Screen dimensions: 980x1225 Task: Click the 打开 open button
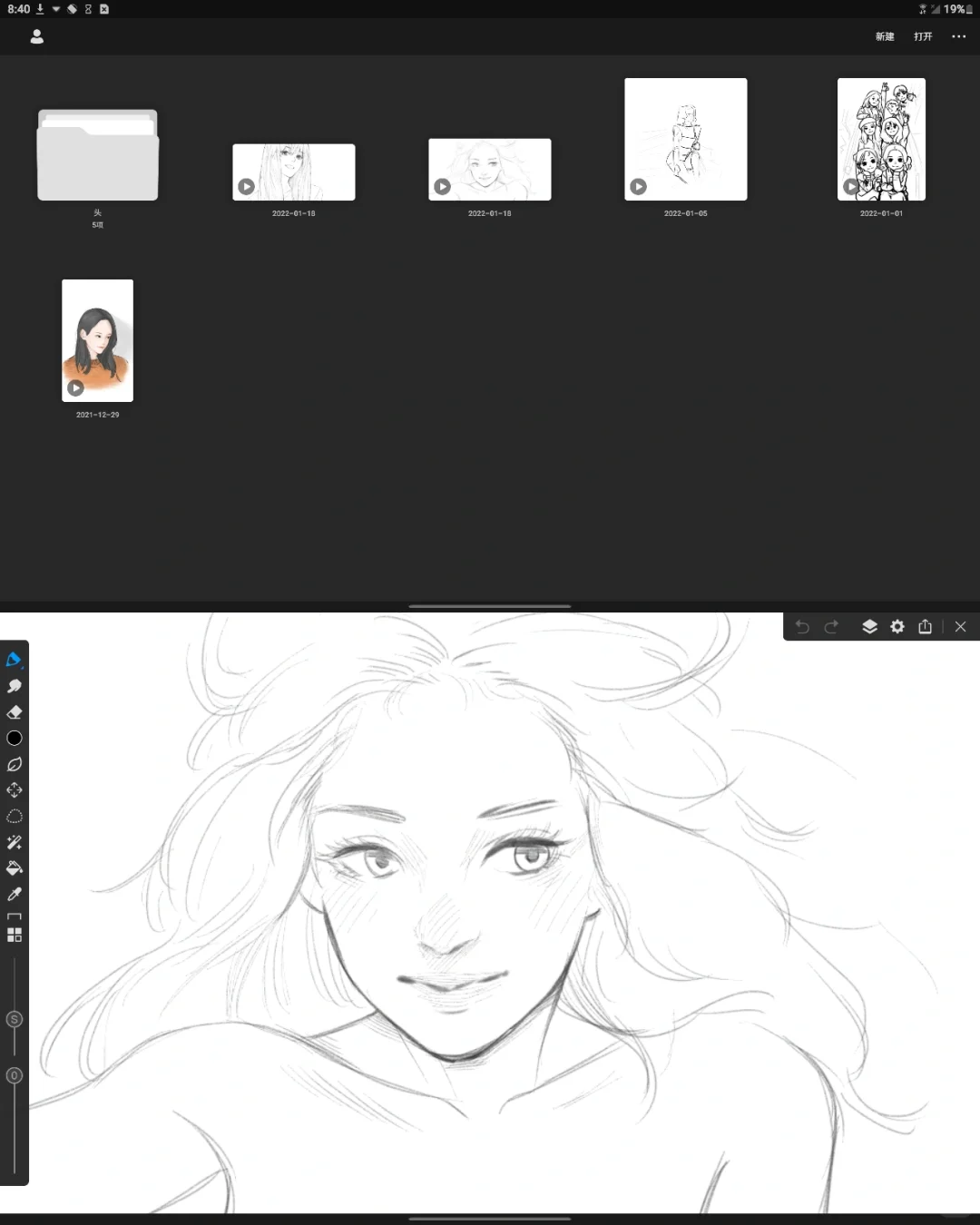tap(923, 36)
